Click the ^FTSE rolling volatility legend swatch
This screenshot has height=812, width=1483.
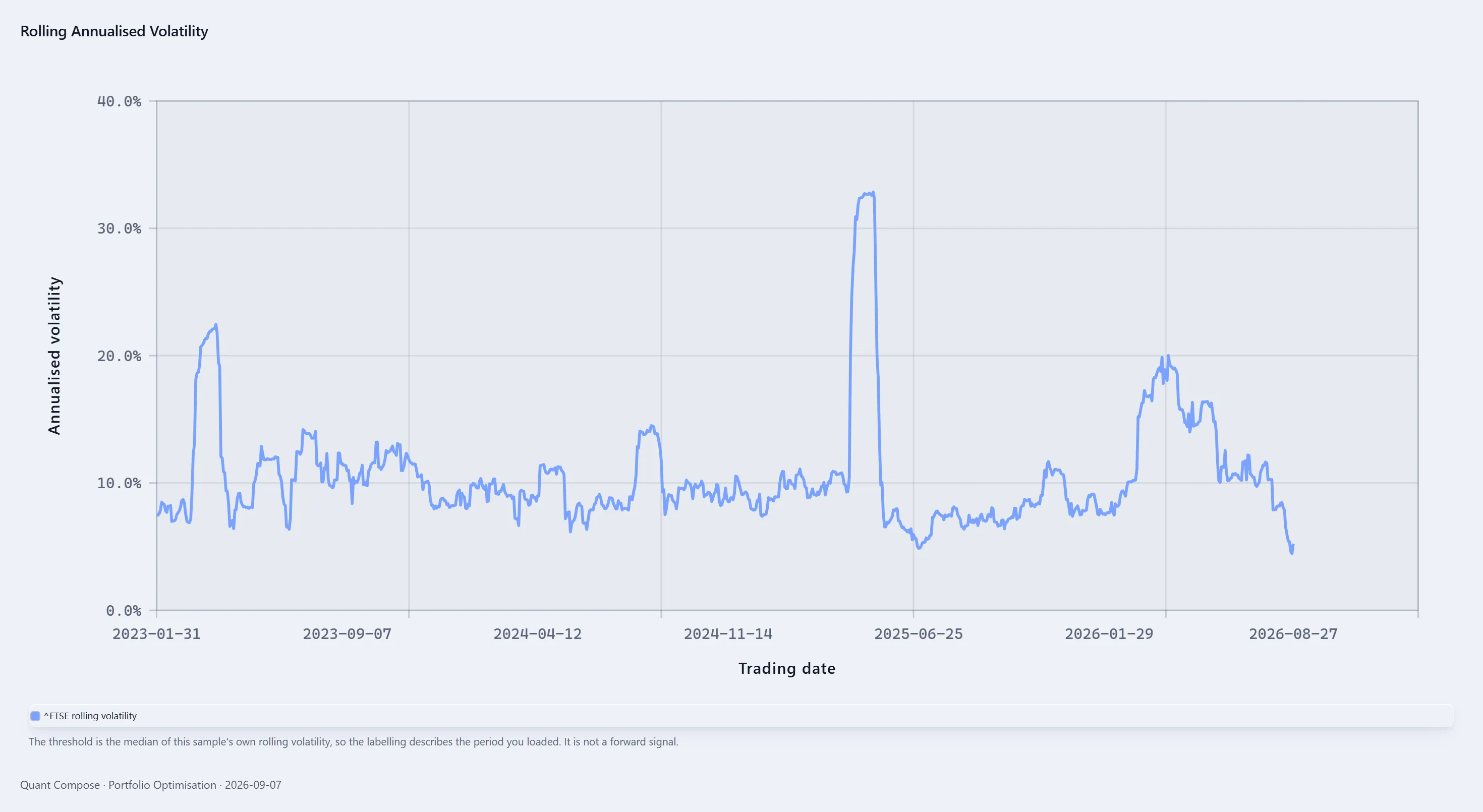(x=35, y=716)
